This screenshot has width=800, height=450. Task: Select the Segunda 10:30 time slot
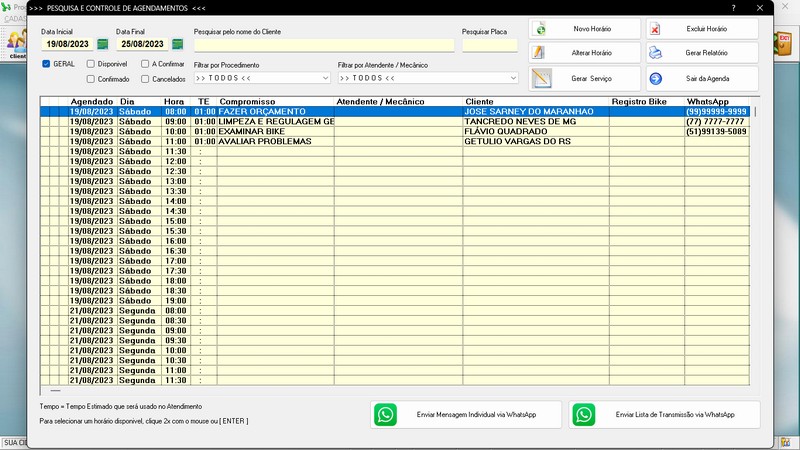[x=395, y=360]
